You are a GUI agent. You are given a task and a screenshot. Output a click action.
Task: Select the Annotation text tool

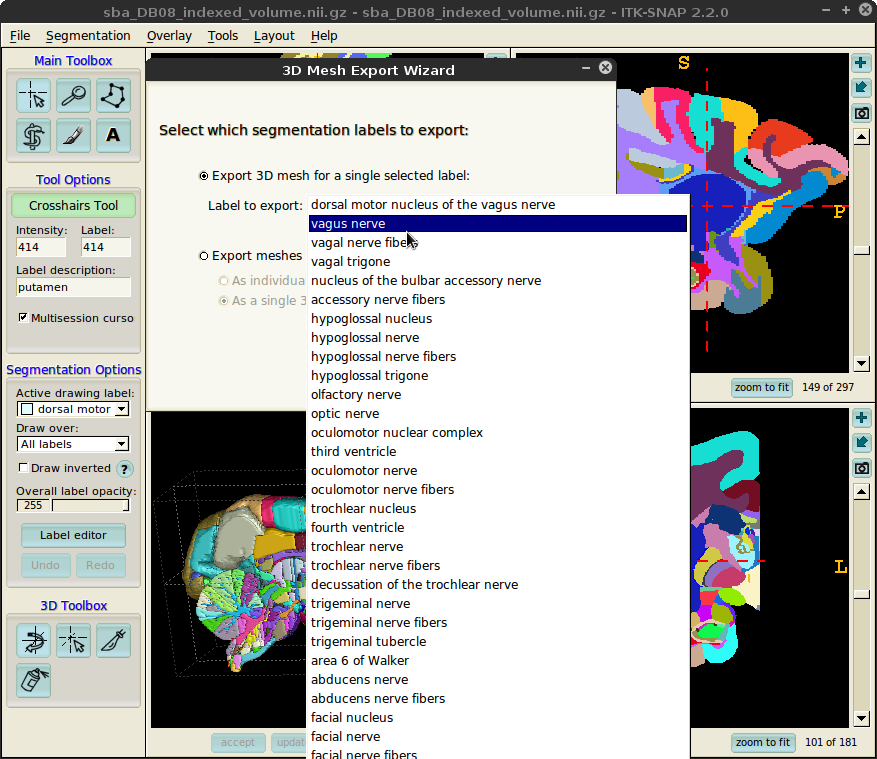113,135
